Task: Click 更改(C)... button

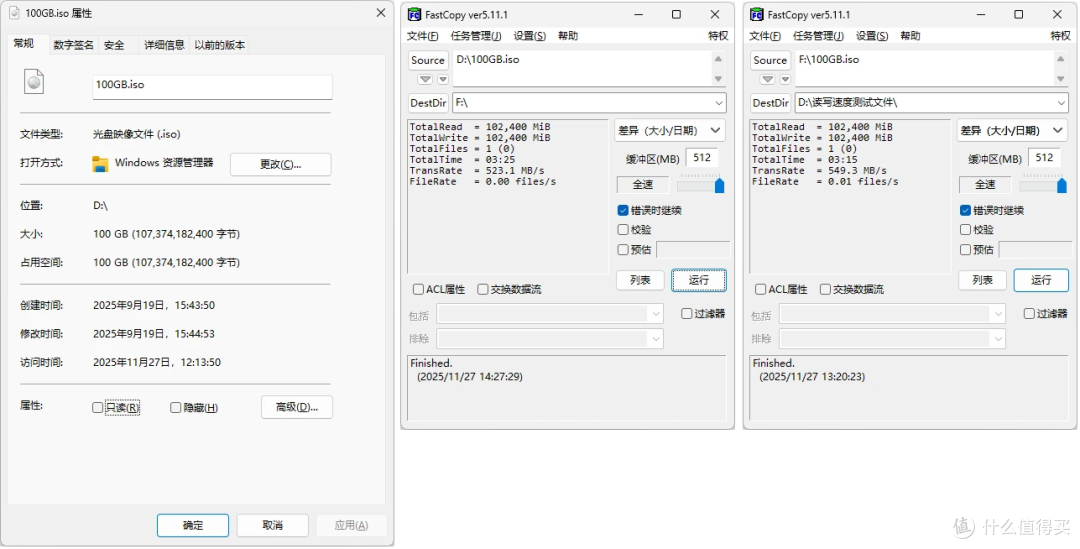Action: pos(280,165)
